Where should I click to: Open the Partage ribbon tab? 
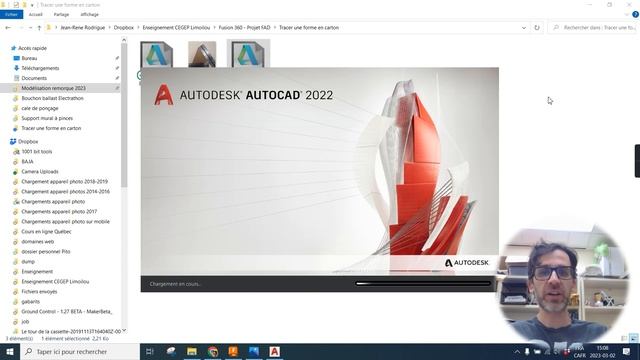click(x=61, y=14)
